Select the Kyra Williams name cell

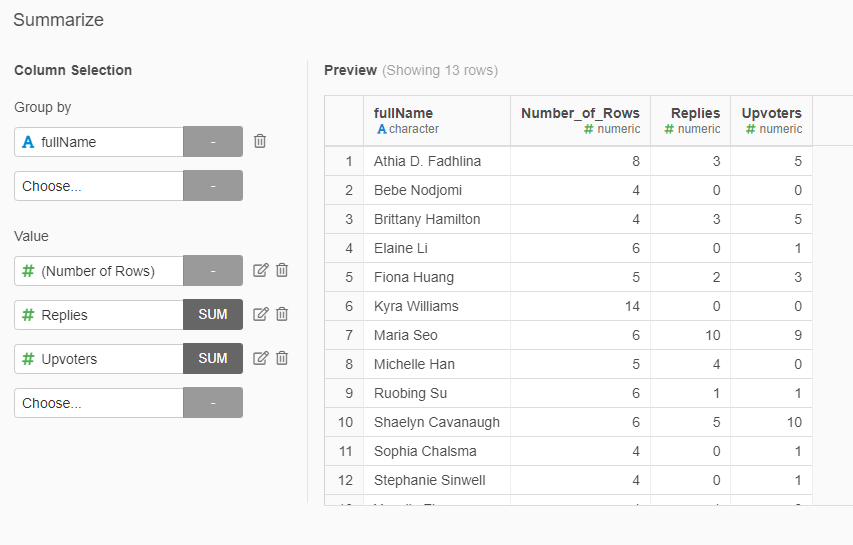437,306
